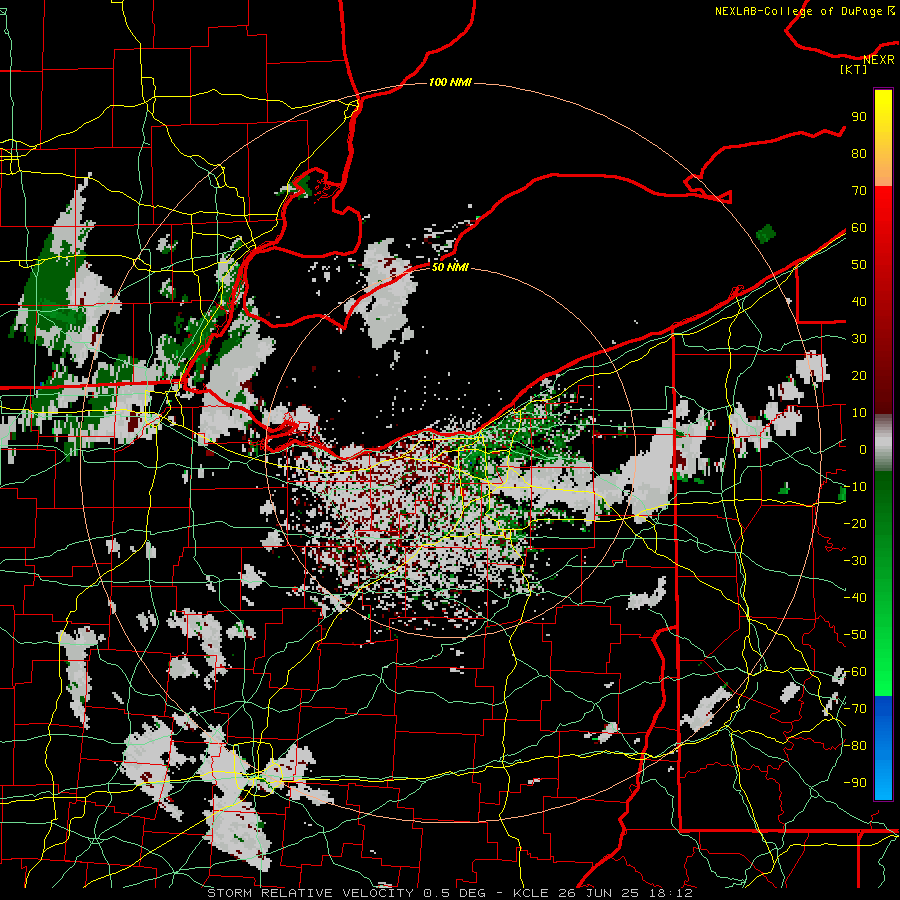Click the bright red segment of color bar
Viewport: 900px width, 900px height.
(x=883, y=230)
